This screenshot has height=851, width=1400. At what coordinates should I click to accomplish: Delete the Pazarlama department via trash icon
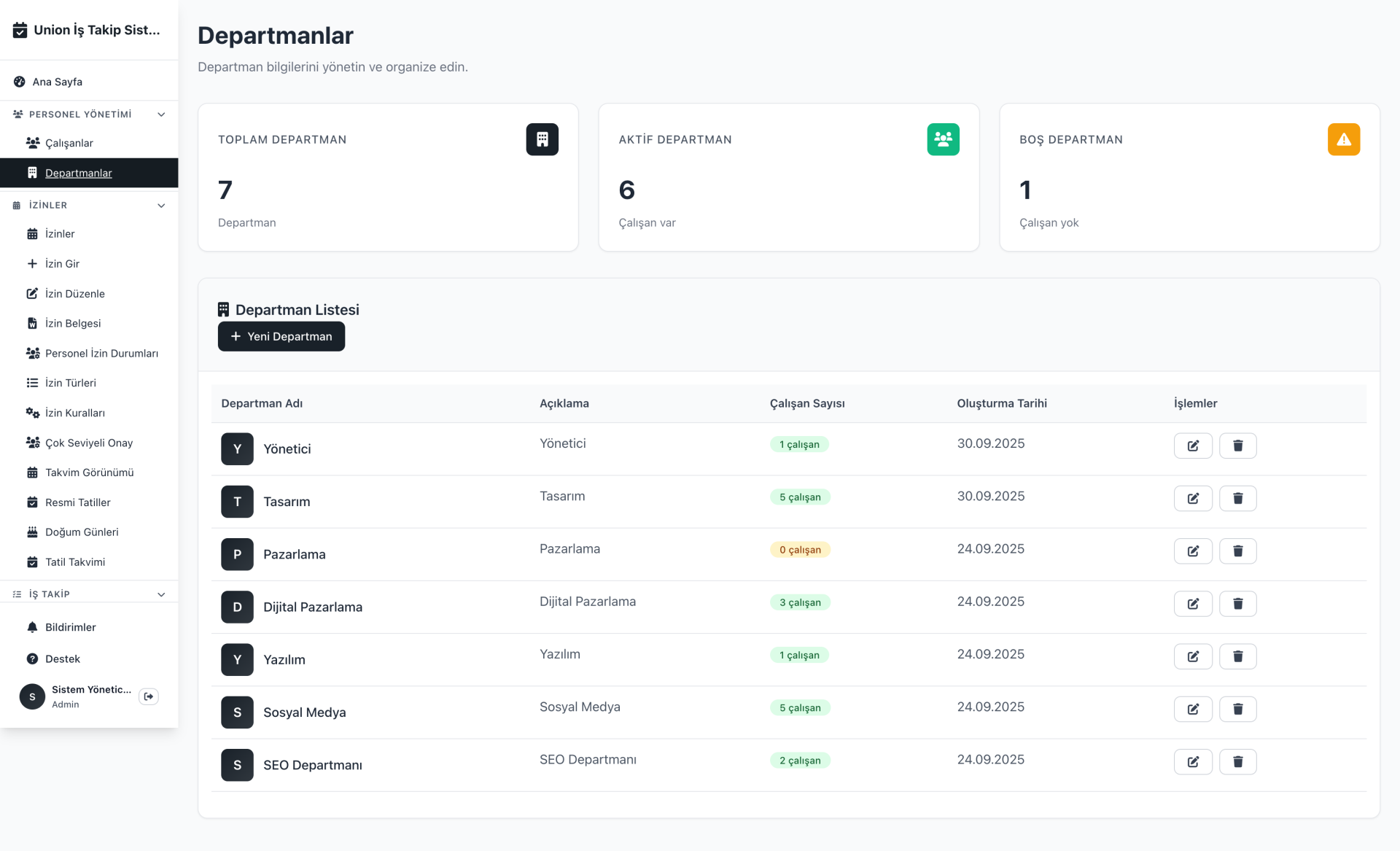tap(1237, 551)
